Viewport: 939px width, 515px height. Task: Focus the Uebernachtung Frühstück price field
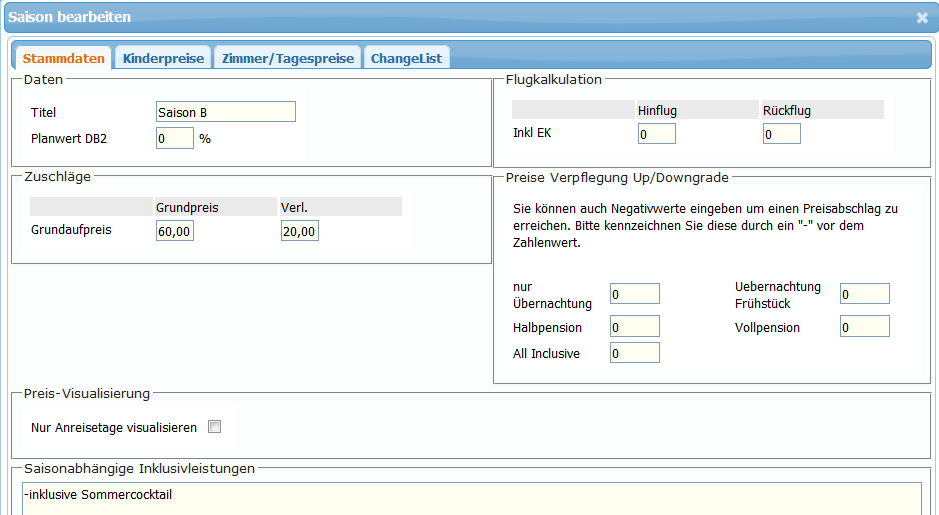point(865,294)
